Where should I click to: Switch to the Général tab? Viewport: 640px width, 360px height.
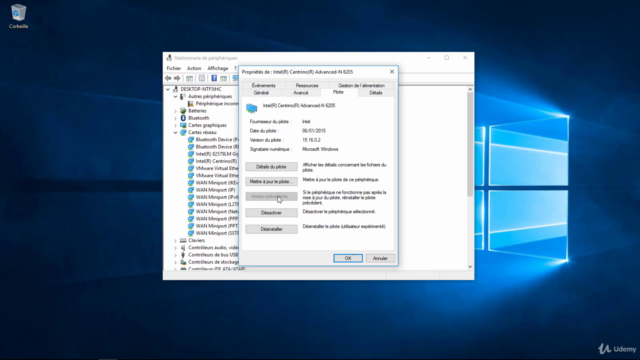[x=261, y=93]
